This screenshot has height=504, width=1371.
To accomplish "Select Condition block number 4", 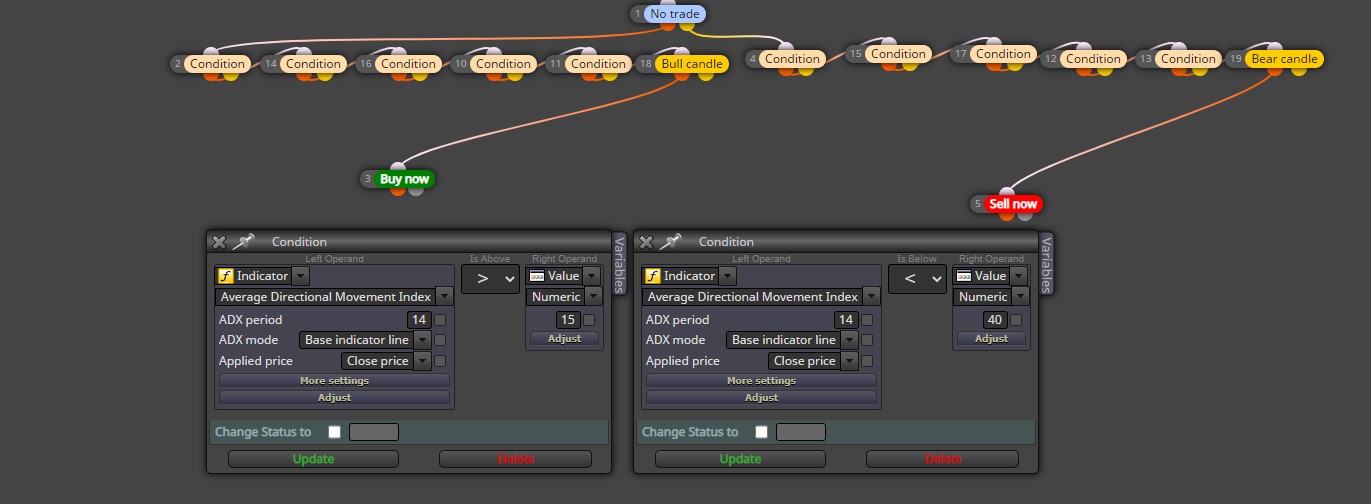I will [x=792, y=59].
